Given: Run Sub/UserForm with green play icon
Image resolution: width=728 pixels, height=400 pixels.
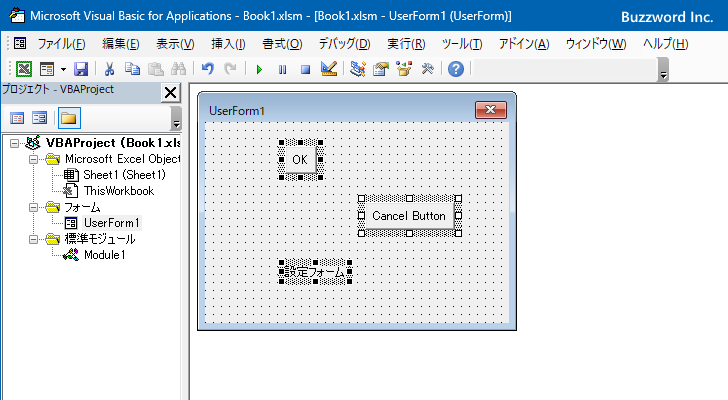Looking at the screenshot, I should pos(259,70).
